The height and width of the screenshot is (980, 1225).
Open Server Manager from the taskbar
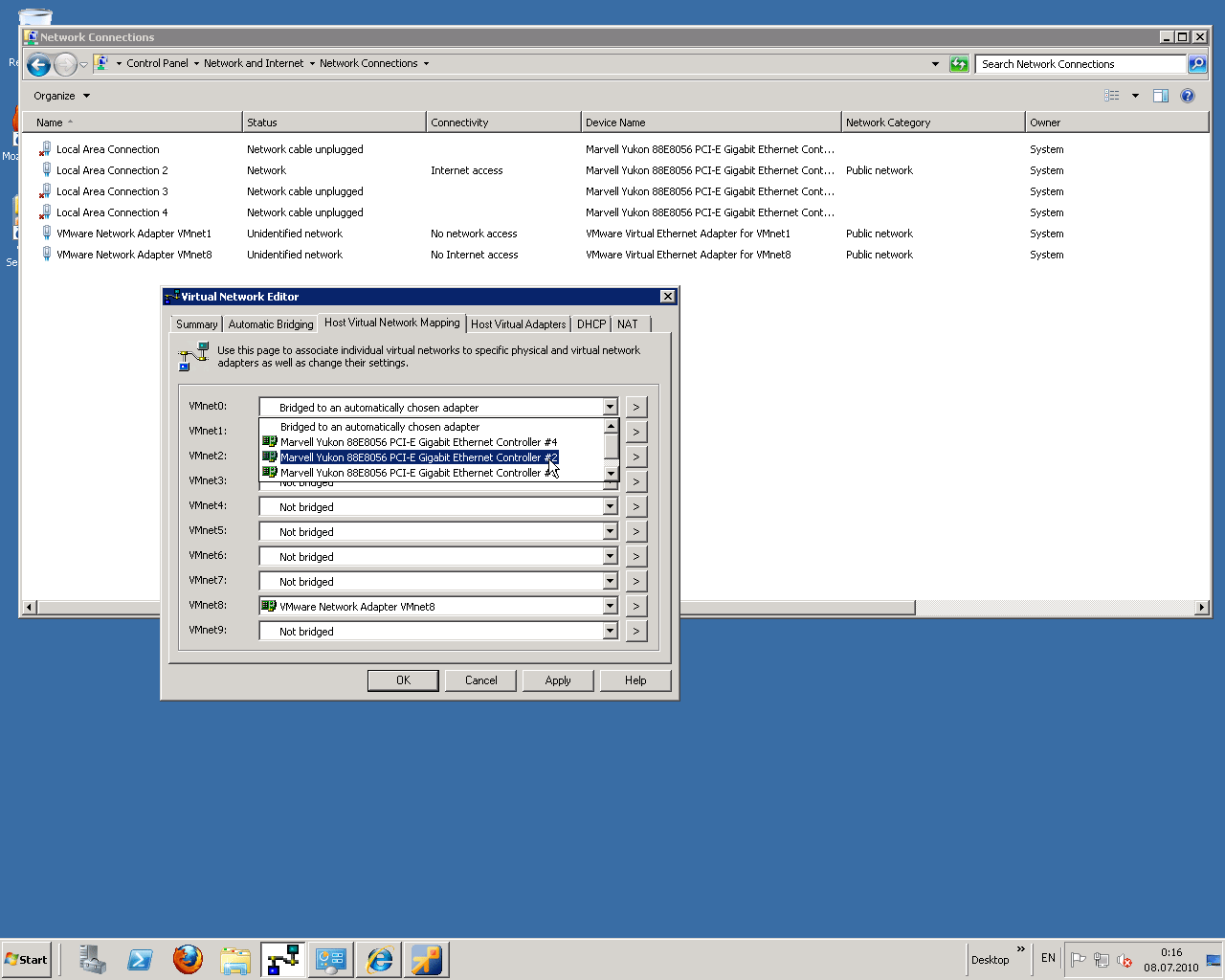92,959
